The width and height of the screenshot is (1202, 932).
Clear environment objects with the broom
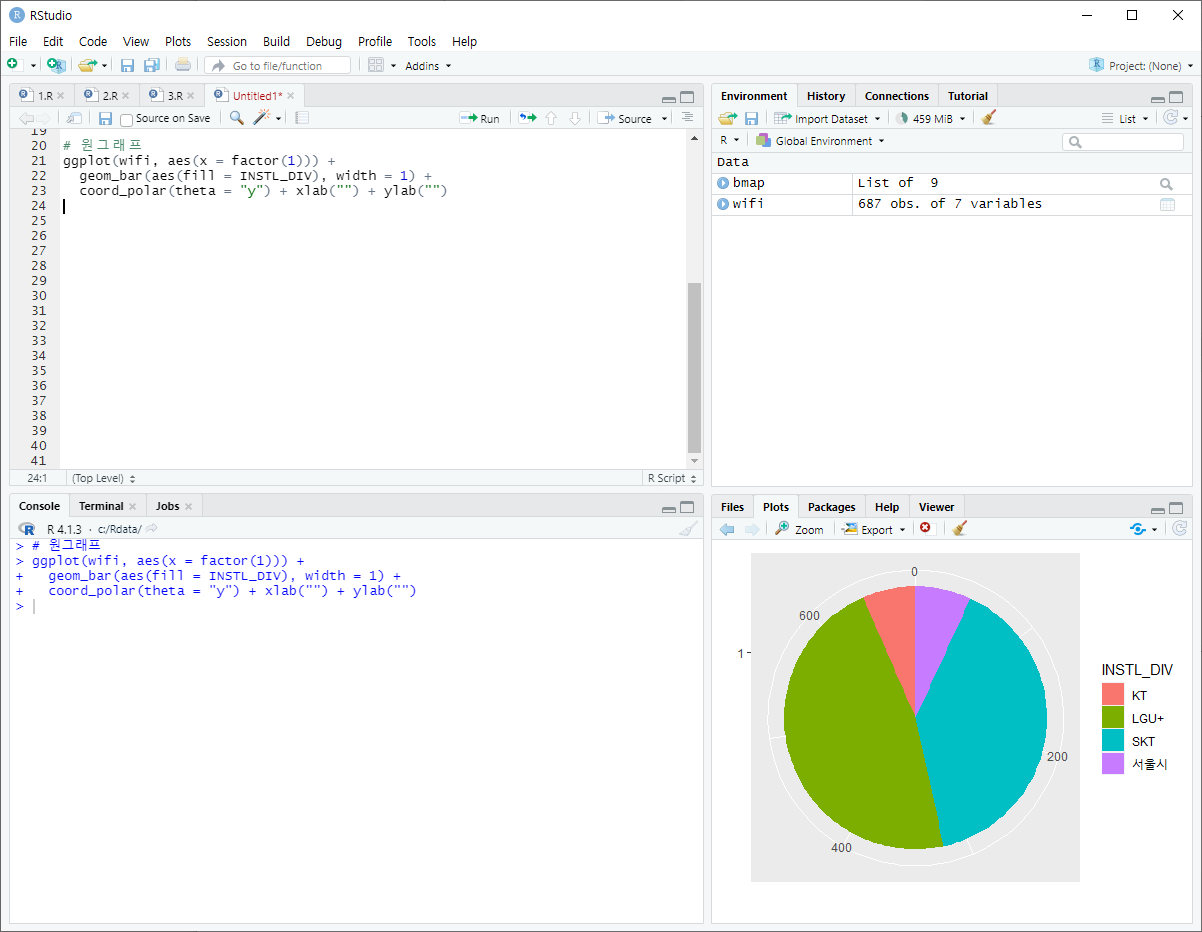tap(989, 118)
